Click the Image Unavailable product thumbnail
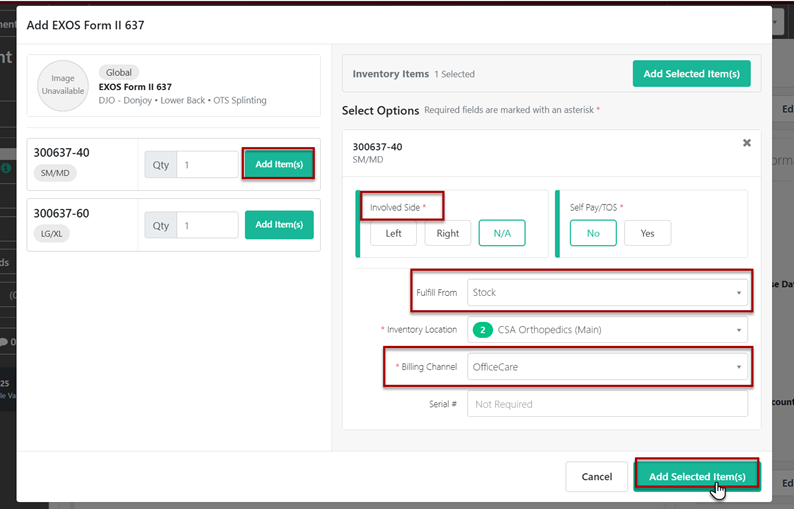794x509 pixels. [63, 85]
